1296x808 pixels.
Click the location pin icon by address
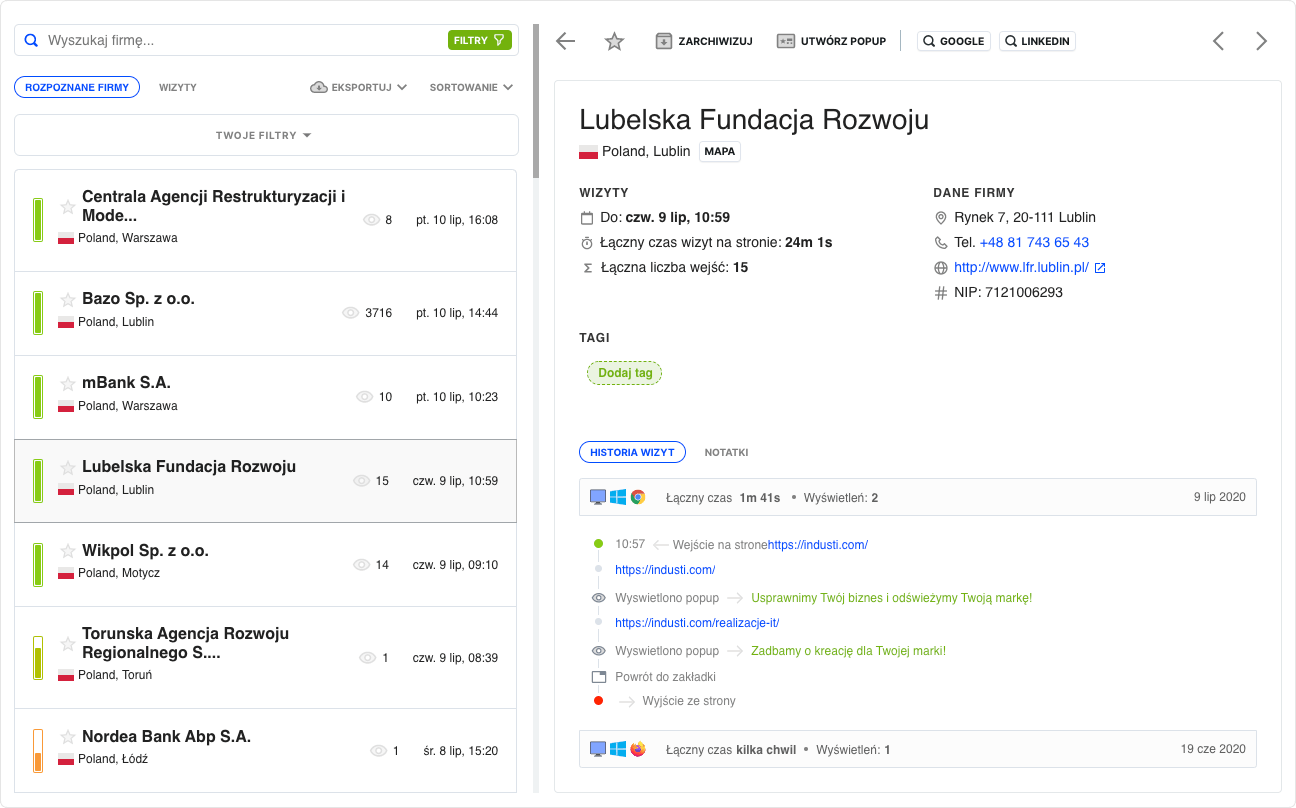tap(940, 218)
